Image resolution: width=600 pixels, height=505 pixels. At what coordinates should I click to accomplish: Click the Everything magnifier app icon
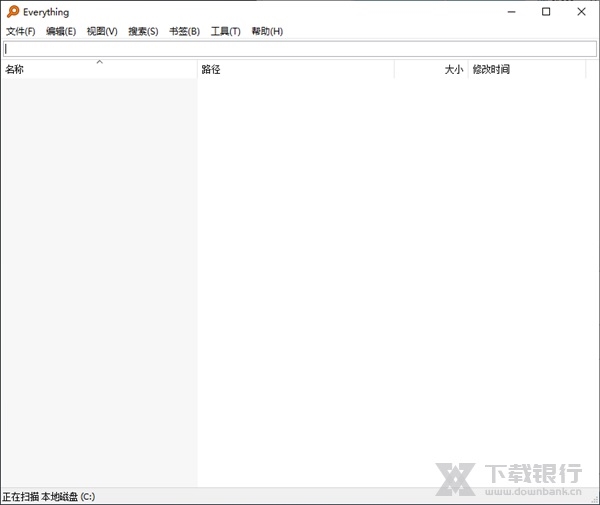pyautogui.click(x=13, y=11)
